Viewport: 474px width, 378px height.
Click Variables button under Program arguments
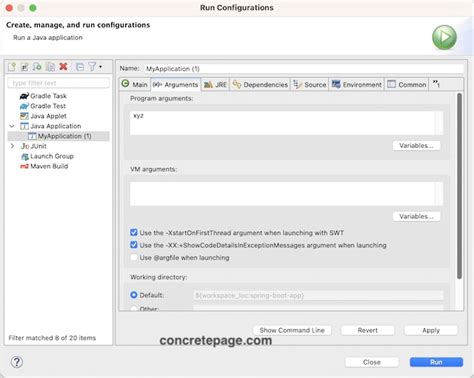pyautogui.click(x=416, y=146)
